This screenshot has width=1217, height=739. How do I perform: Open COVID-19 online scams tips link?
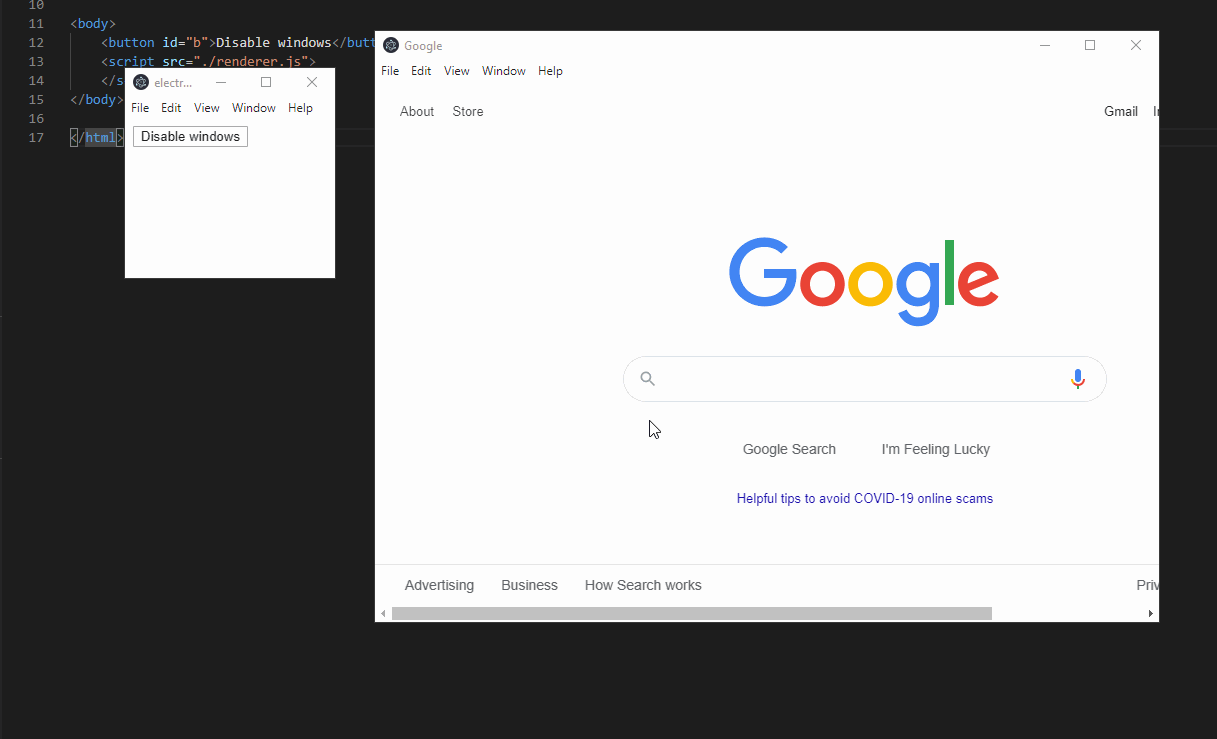coord(865,498)
